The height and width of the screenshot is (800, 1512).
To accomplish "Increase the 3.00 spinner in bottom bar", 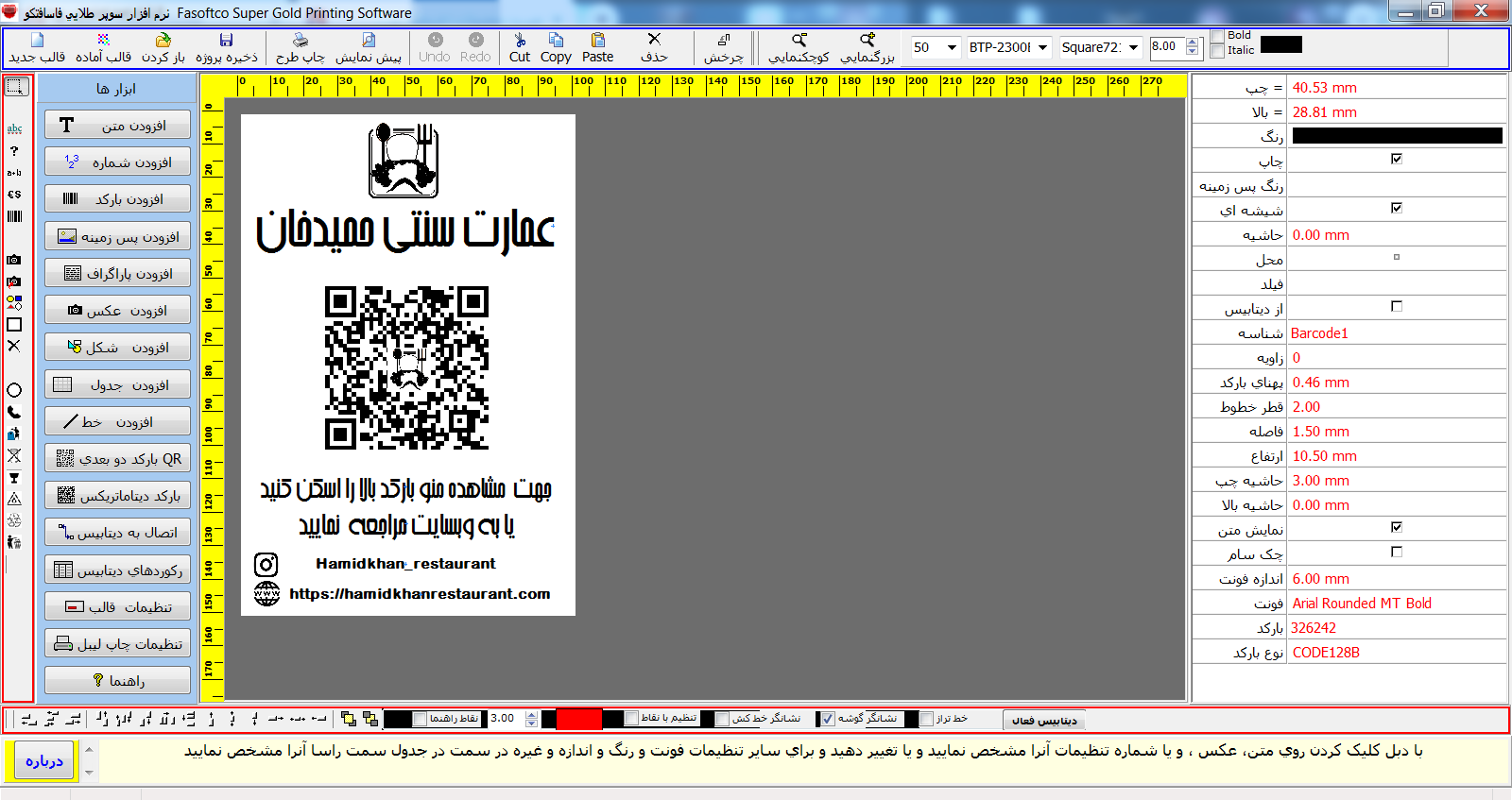I will tap(532, 715).
